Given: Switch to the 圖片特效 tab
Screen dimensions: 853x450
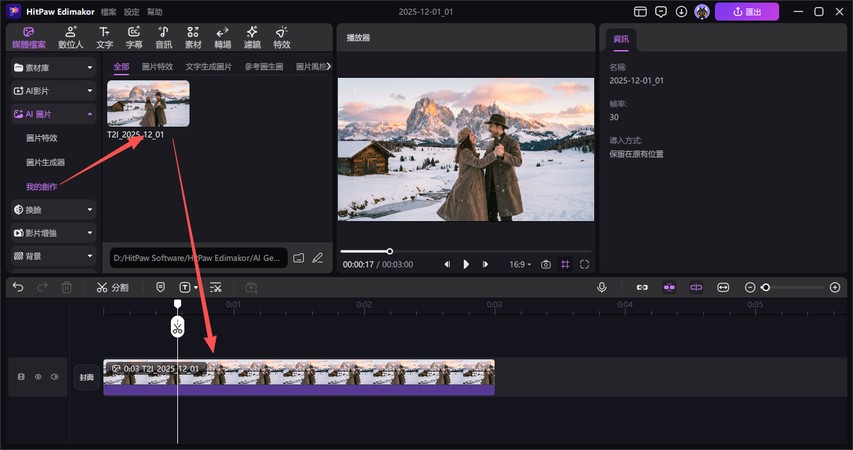Looking at the screenshot, I should (157, 67).
